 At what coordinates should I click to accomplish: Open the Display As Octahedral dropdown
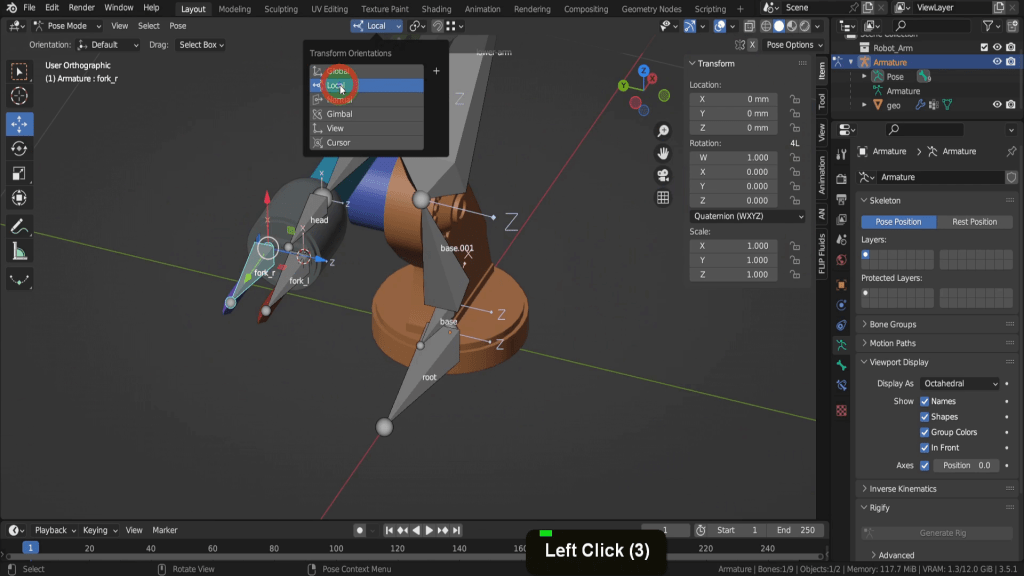(x=960, y=384)
